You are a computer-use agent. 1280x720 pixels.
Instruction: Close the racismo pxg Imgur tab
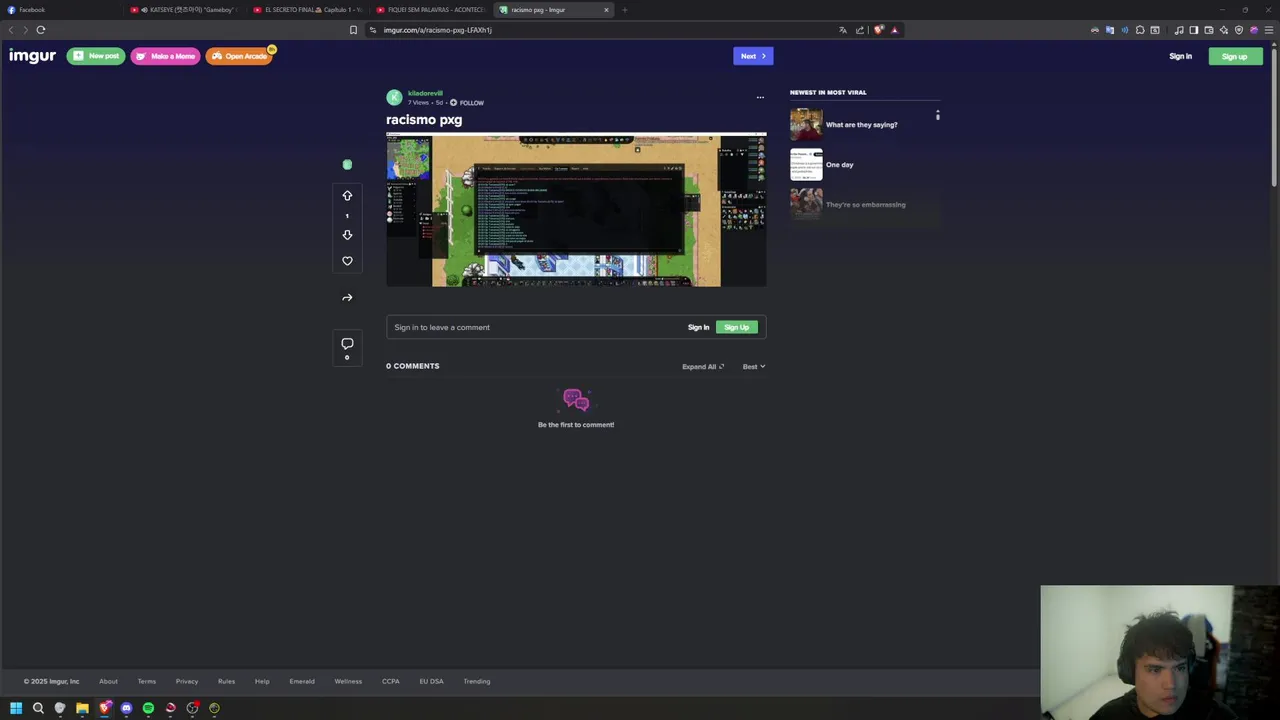(x=606, y=10)
